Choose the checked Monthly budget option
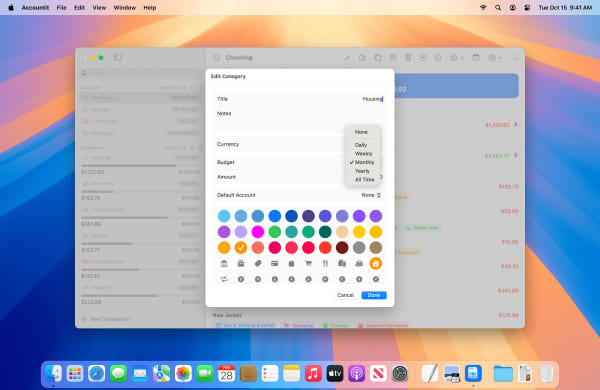Image resolution: width=600 pixels, height=390 pixels. click(x=363, y=162)
